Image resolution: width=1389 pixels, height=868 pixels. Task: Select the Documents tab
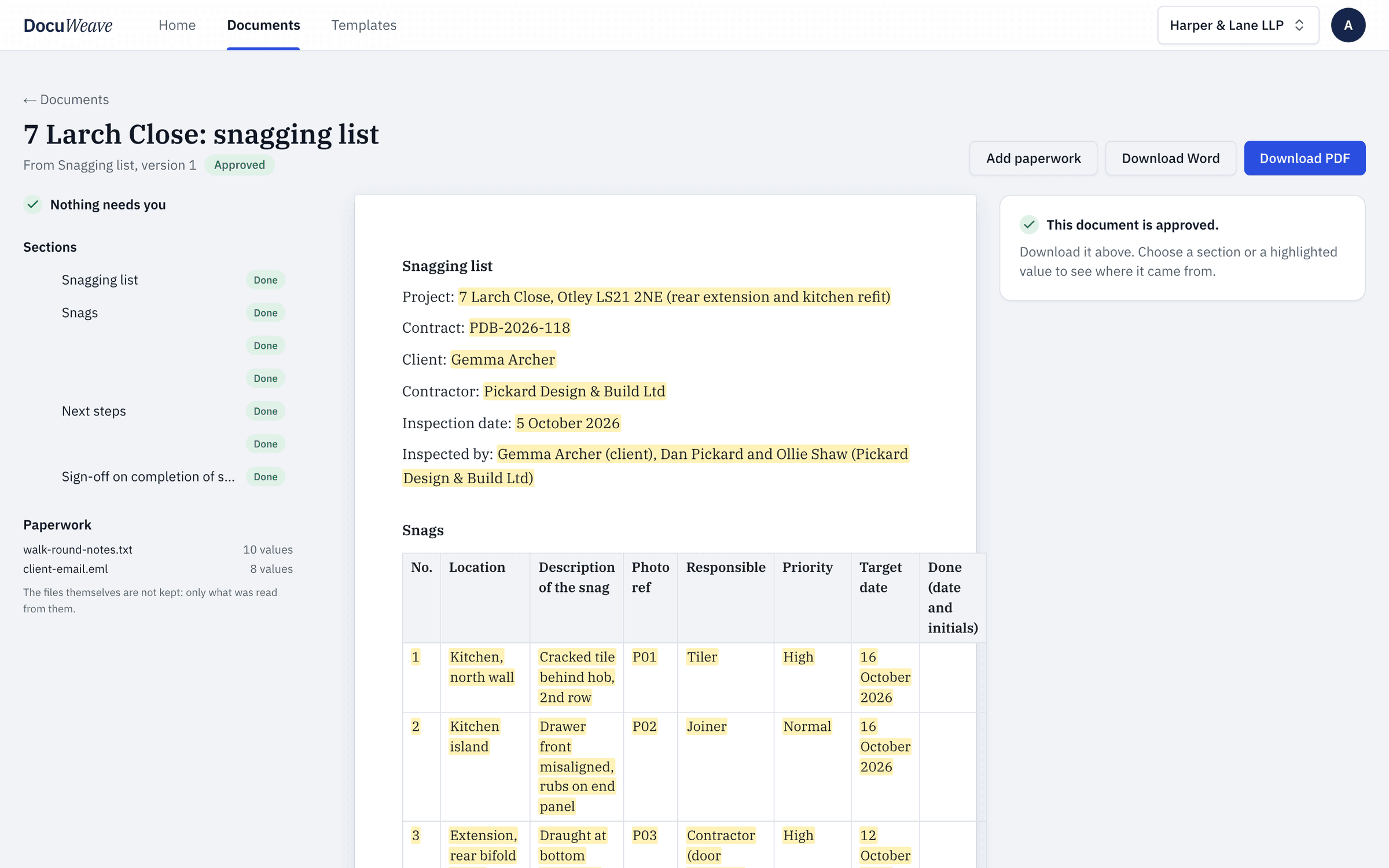point(263,25)
